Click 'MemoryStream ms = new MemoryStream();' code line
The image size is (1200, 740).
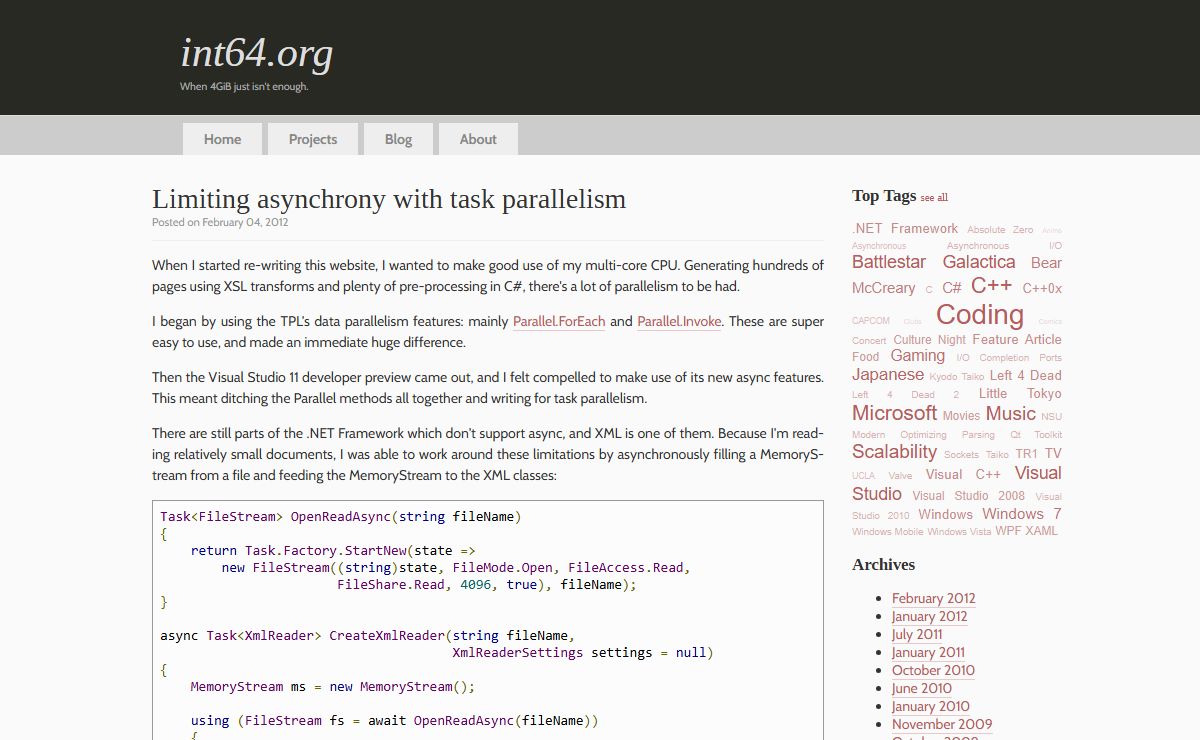[333, 687]
